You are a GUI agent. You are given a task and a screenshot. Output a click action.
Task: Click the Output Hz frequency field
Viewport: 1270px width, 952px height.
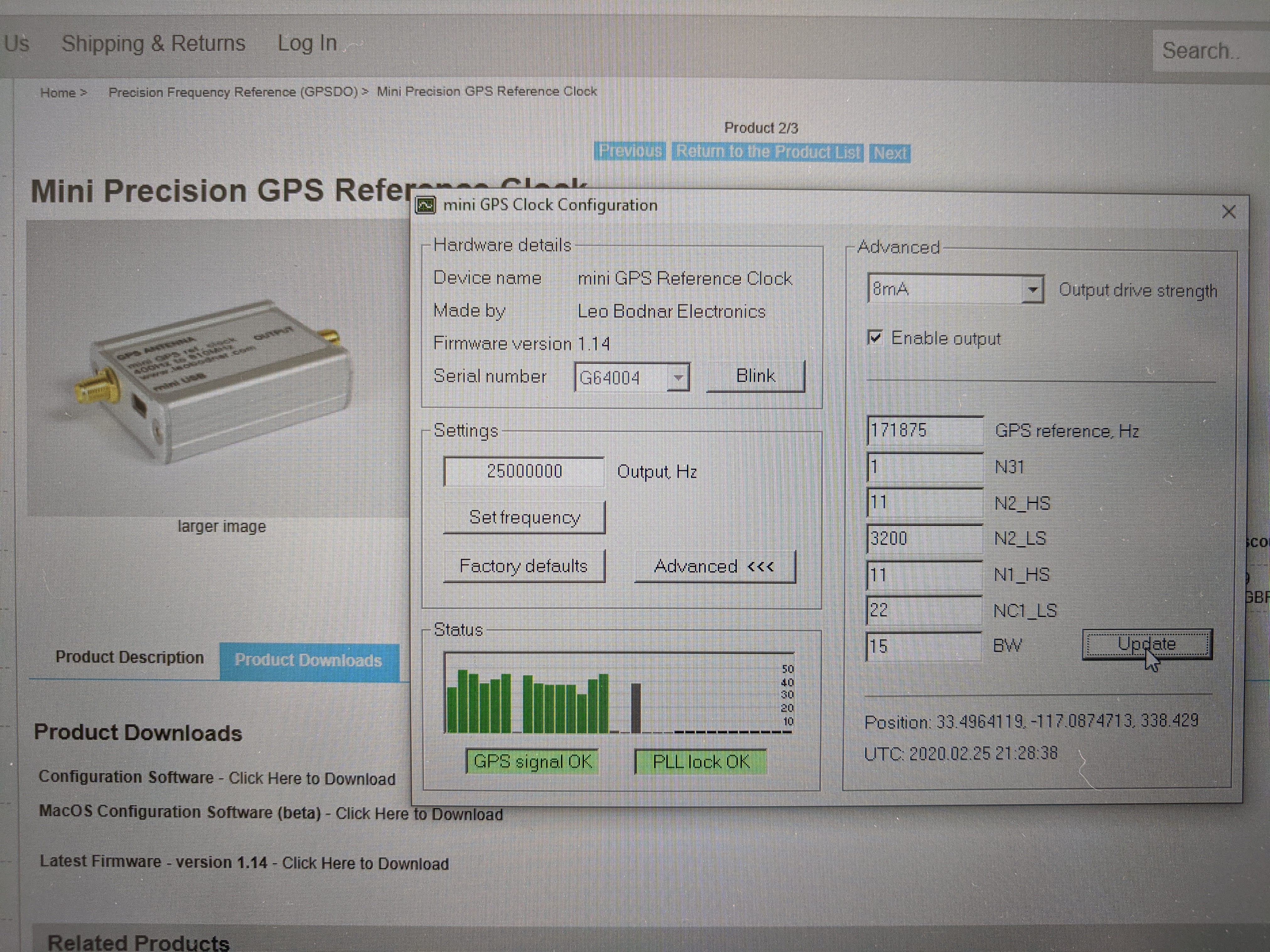point(524,472)
